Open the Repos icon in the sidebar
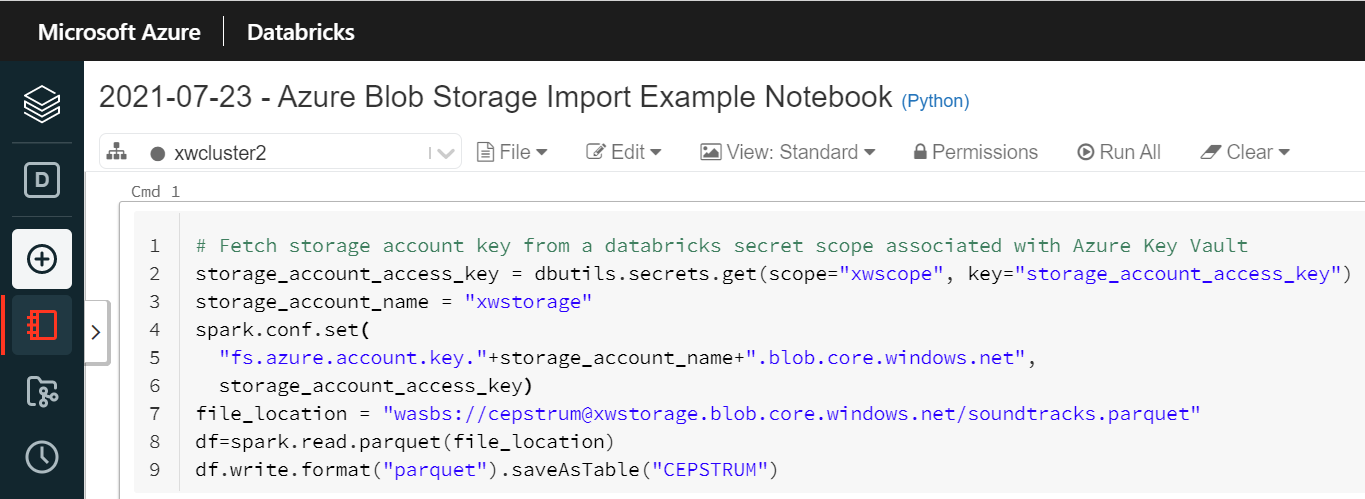The image size is (1365, 499). pyautogui.click(x=42, y=392)
